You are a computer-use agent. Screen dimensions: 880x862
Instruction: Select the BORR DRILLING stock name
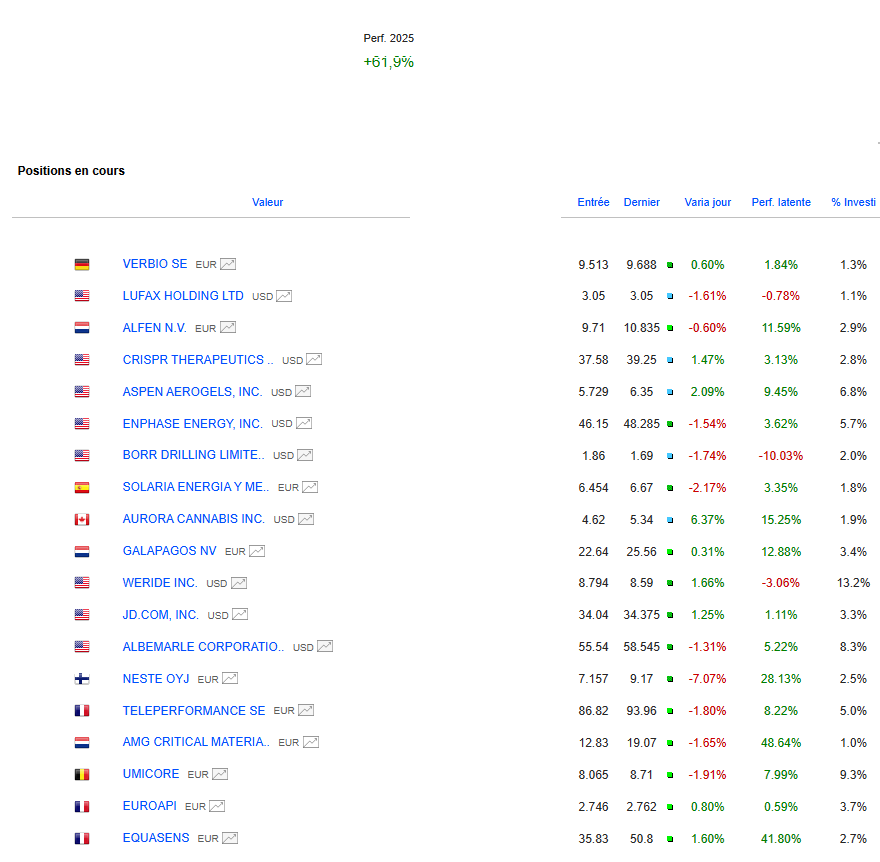click(x=194, y=455)
